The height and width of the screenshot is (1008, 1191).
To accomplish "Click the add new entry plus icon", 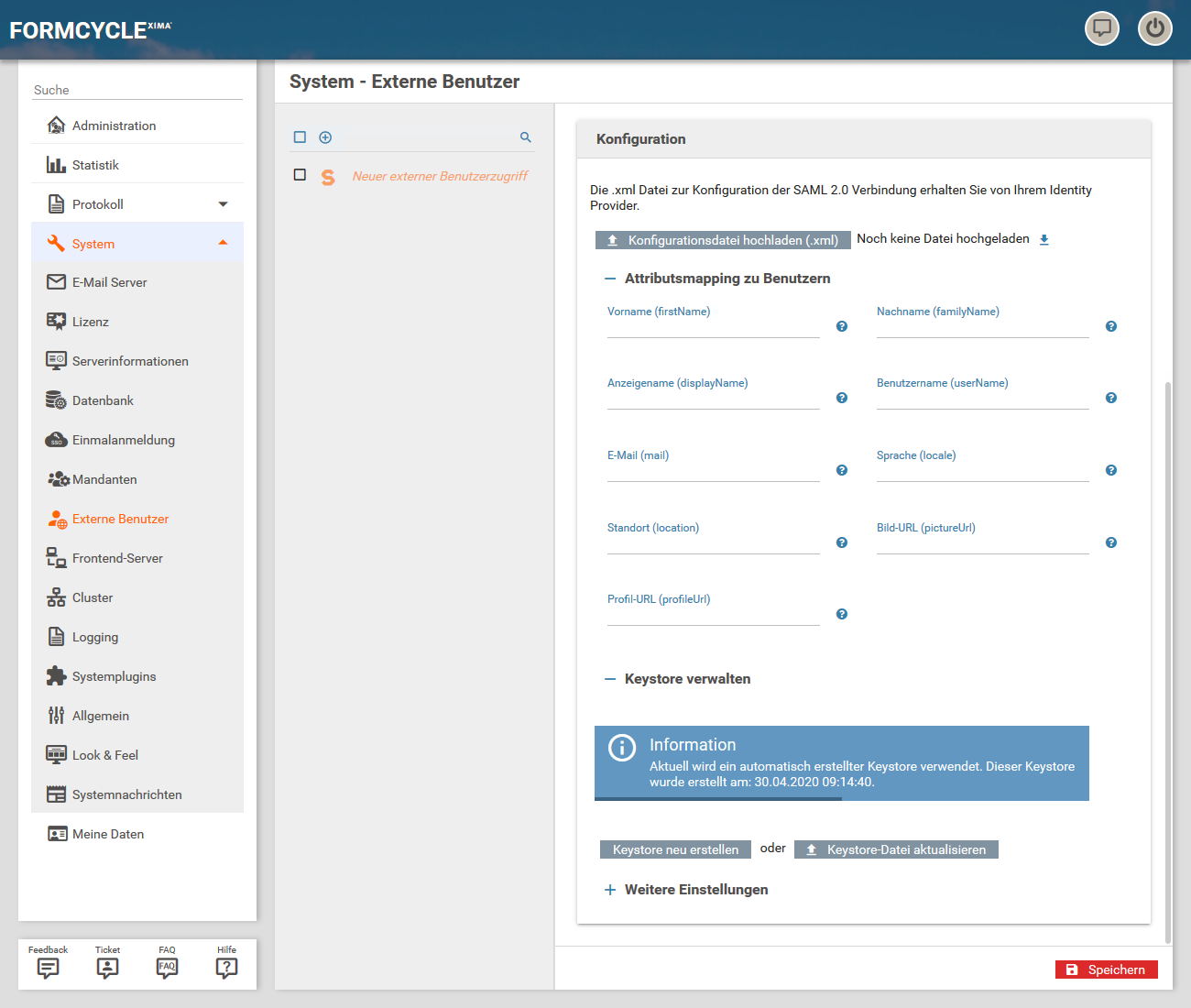I will [x=325, y=137].
